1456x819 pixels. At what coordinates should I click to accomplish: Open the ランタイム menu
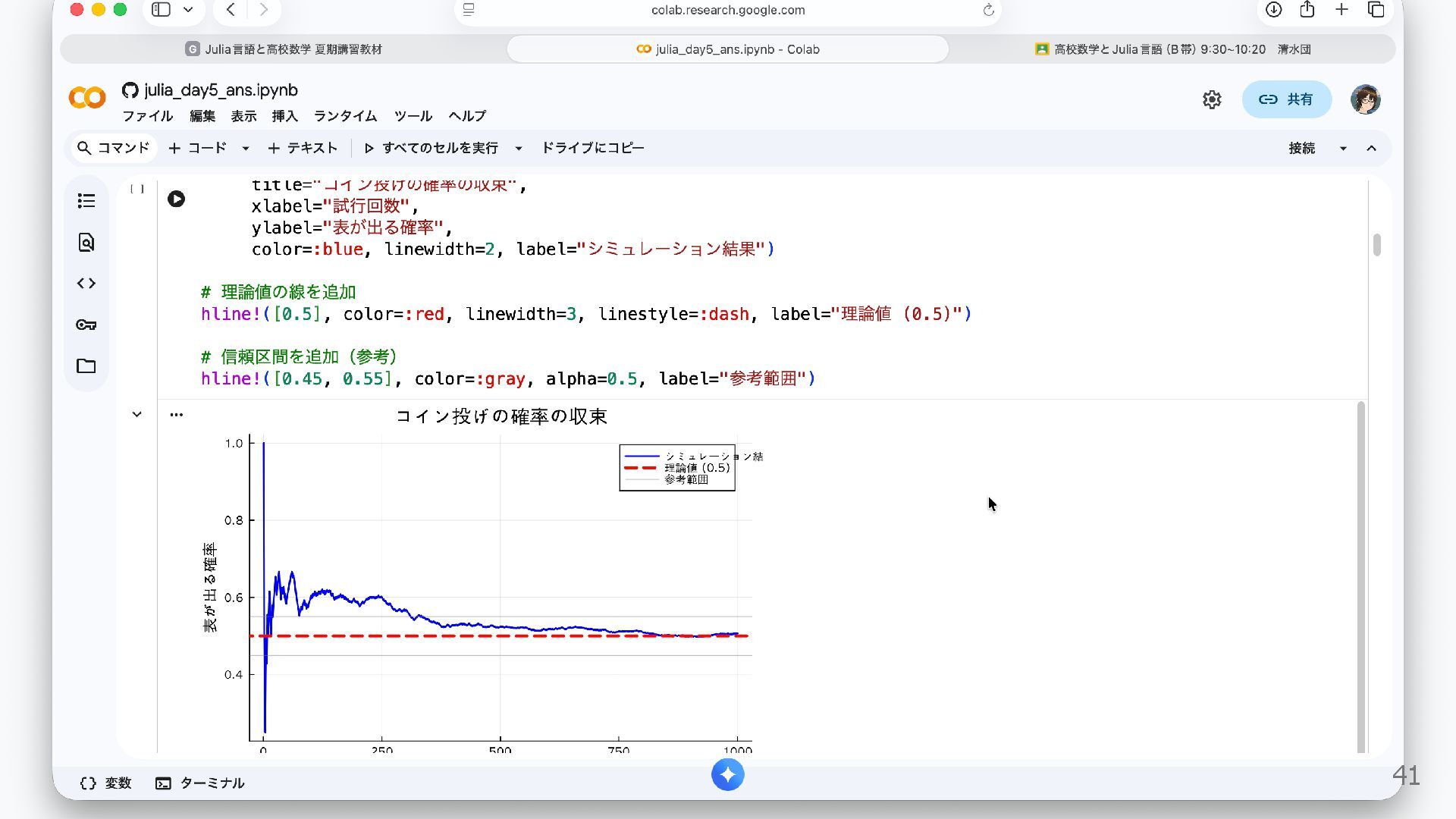[x=345, y=116]
